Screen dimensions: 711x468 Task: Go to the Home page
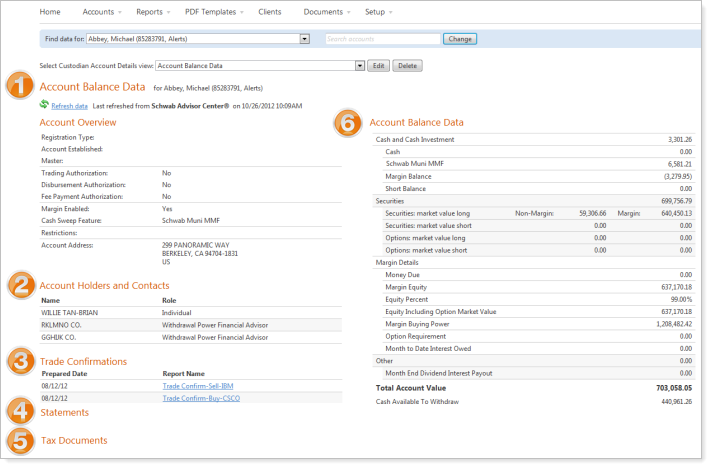coord(49,12)
